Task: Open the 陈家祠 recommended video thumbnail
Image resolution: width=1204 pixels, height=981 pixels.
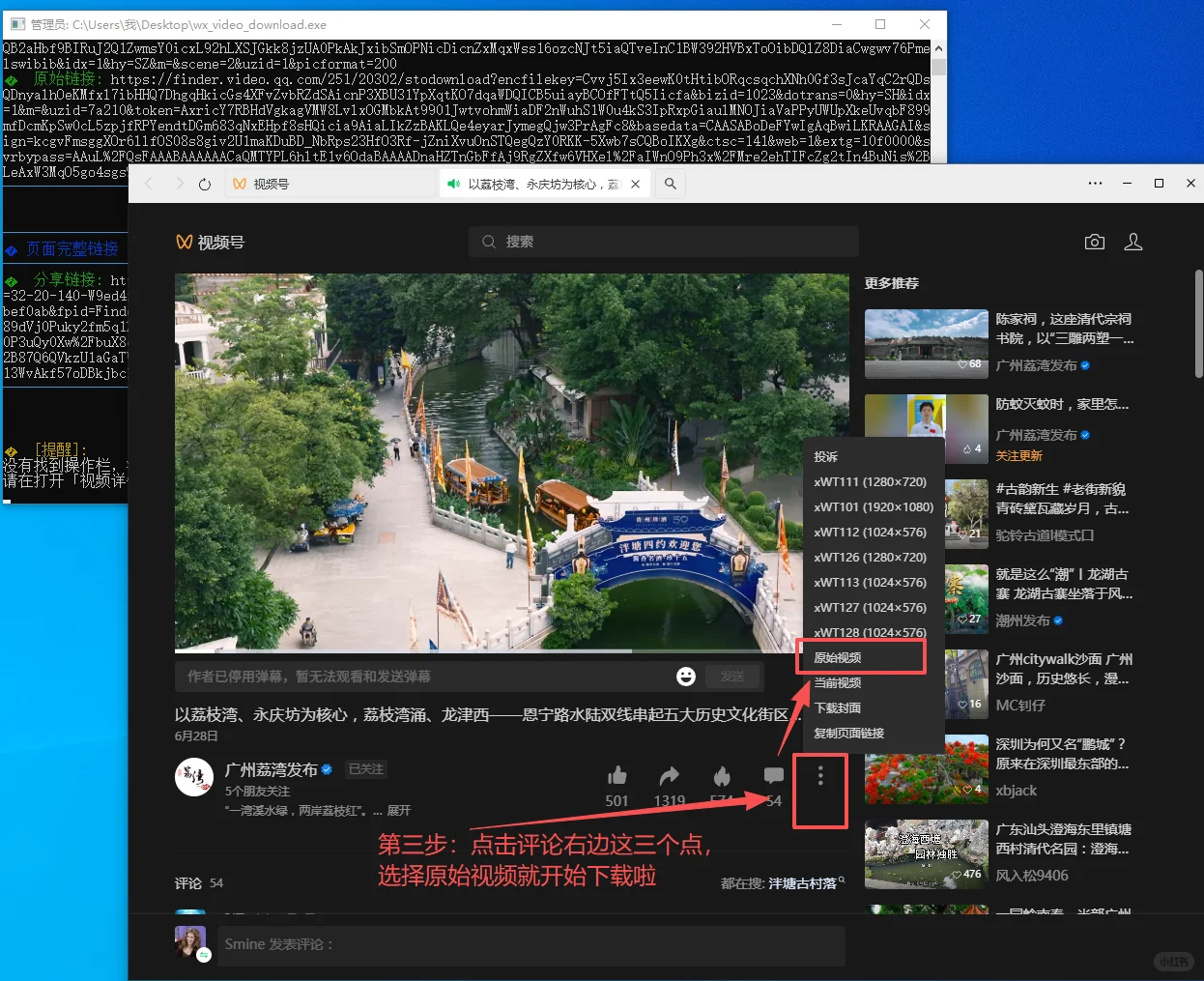Action: (926, 343)
